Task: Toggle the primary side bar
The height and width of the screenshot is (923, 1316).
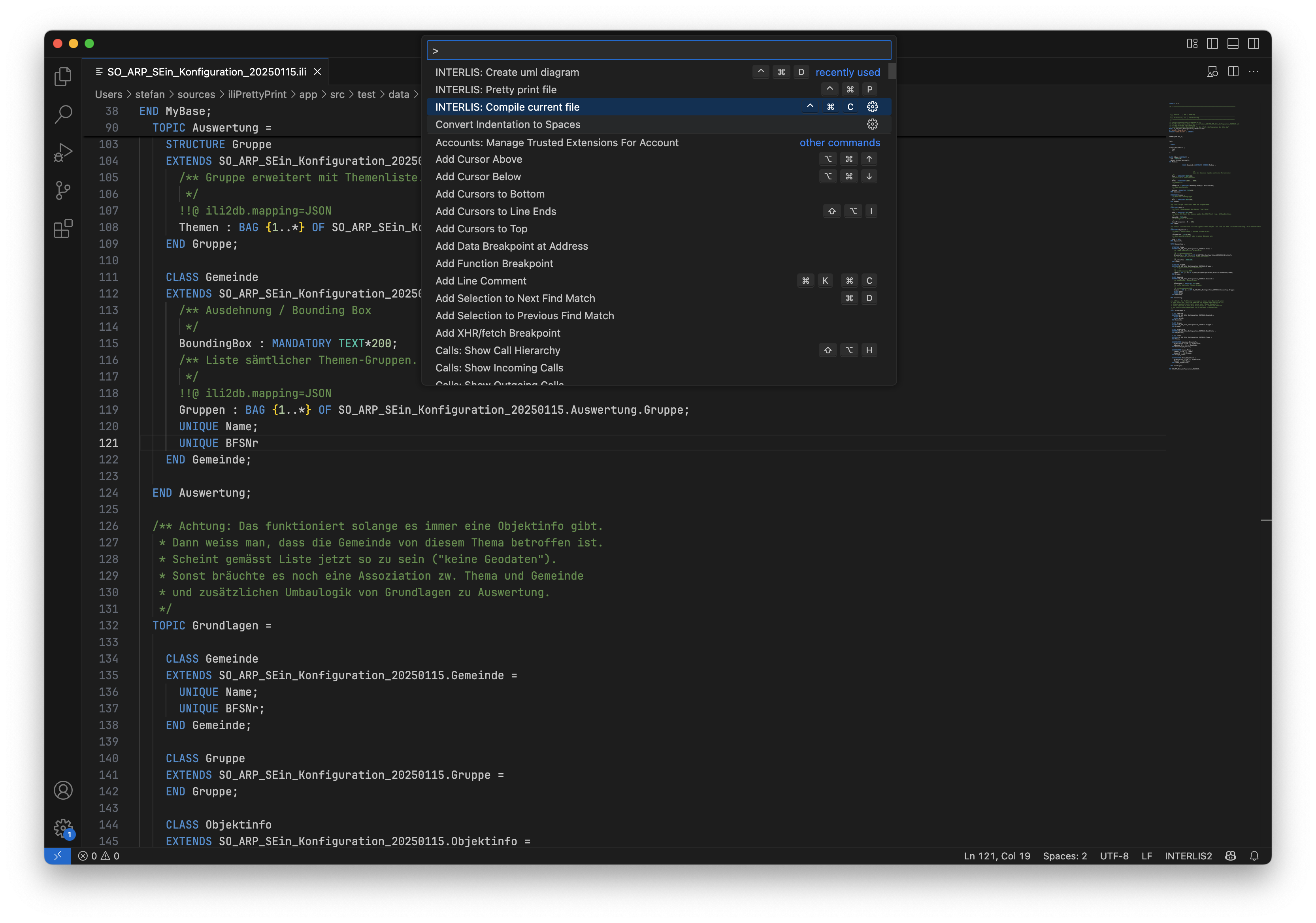Action: click(1212, 43)
